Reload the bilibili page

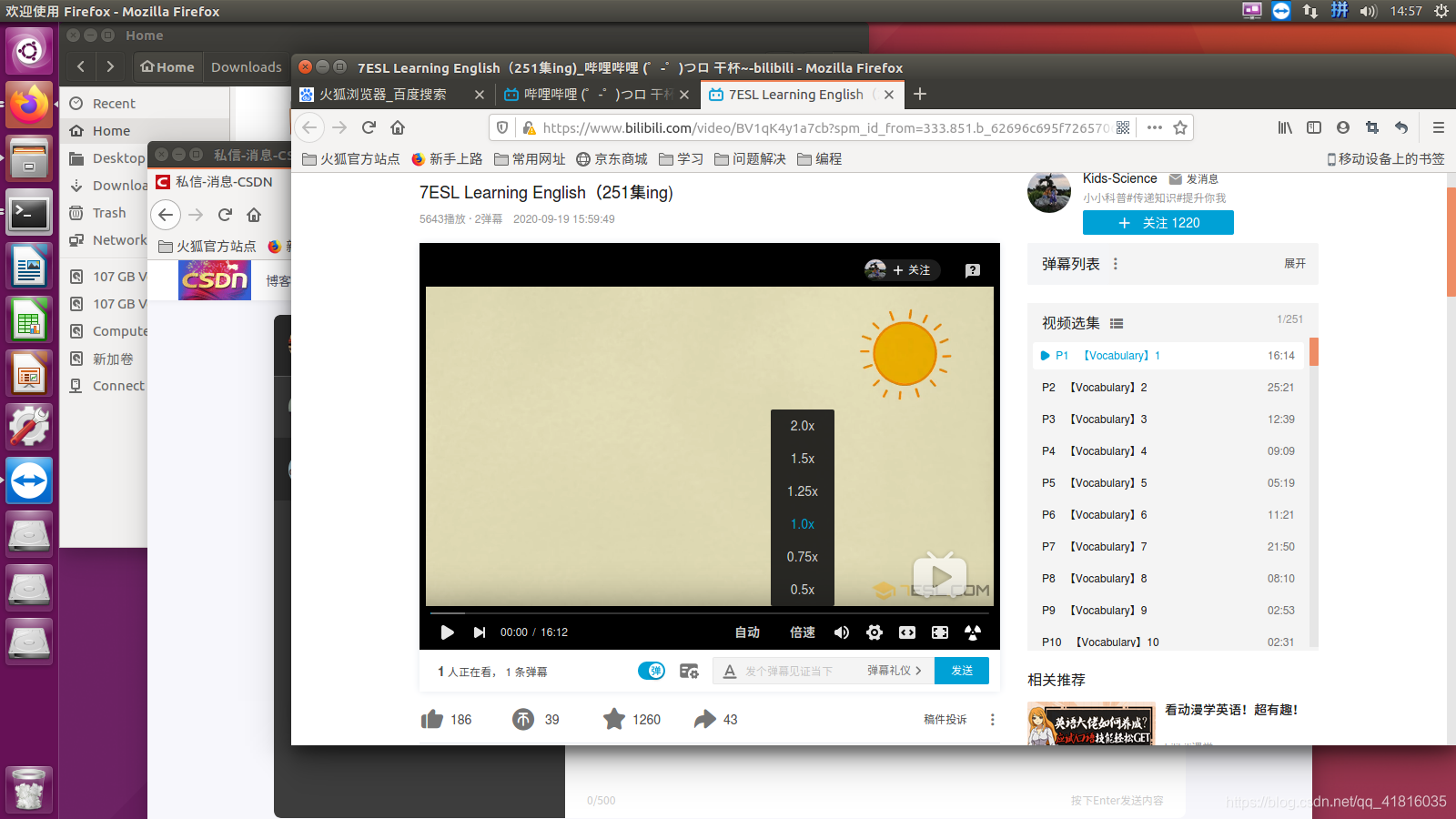point(369,127)
